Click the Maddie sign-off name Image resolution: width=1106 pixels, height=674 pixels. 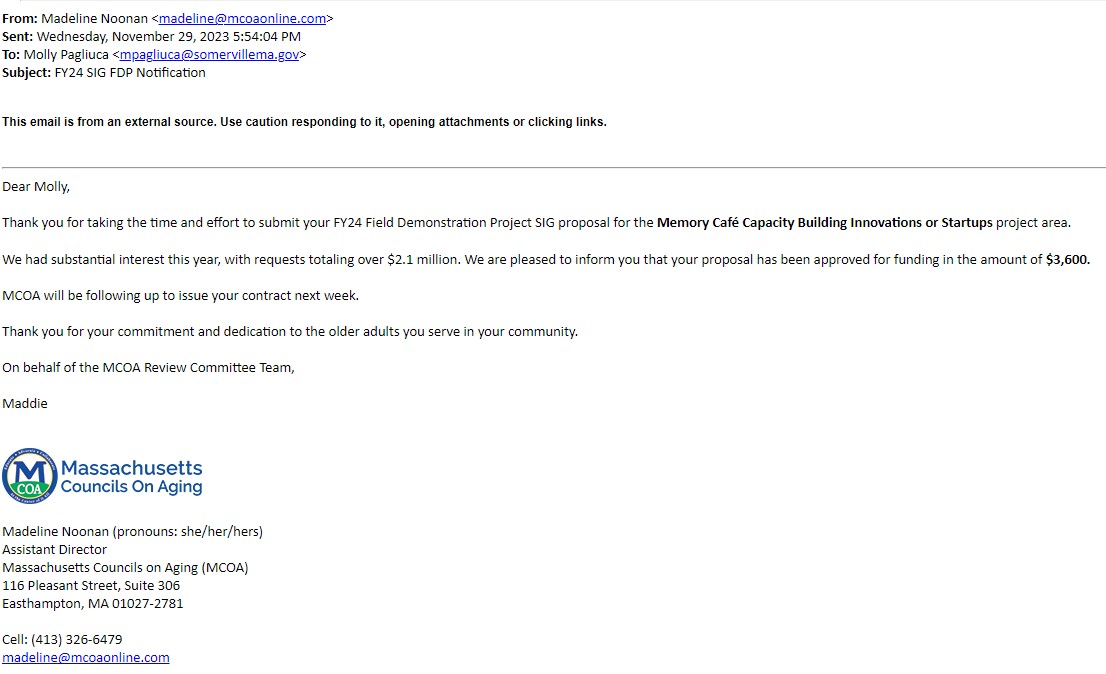(25, 404)
